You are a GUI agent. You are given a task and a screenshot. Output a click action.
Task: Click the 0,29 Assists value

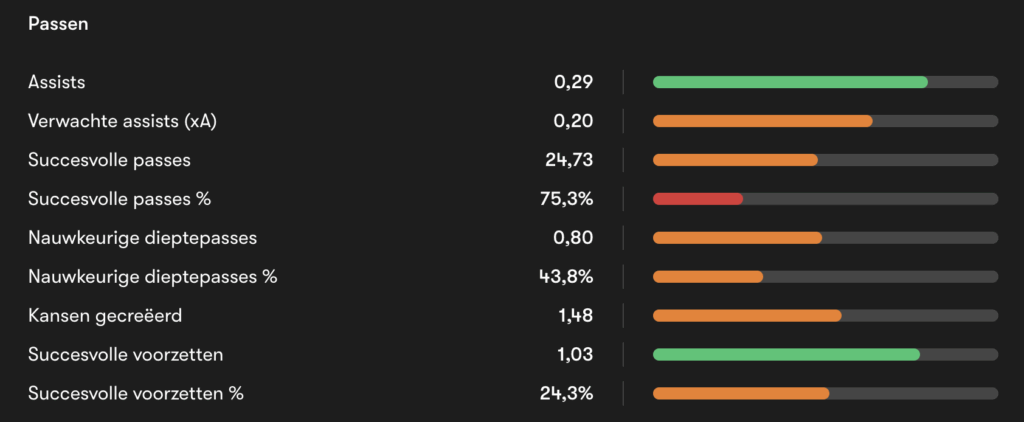pyautogui.click(x=574, y=82)
